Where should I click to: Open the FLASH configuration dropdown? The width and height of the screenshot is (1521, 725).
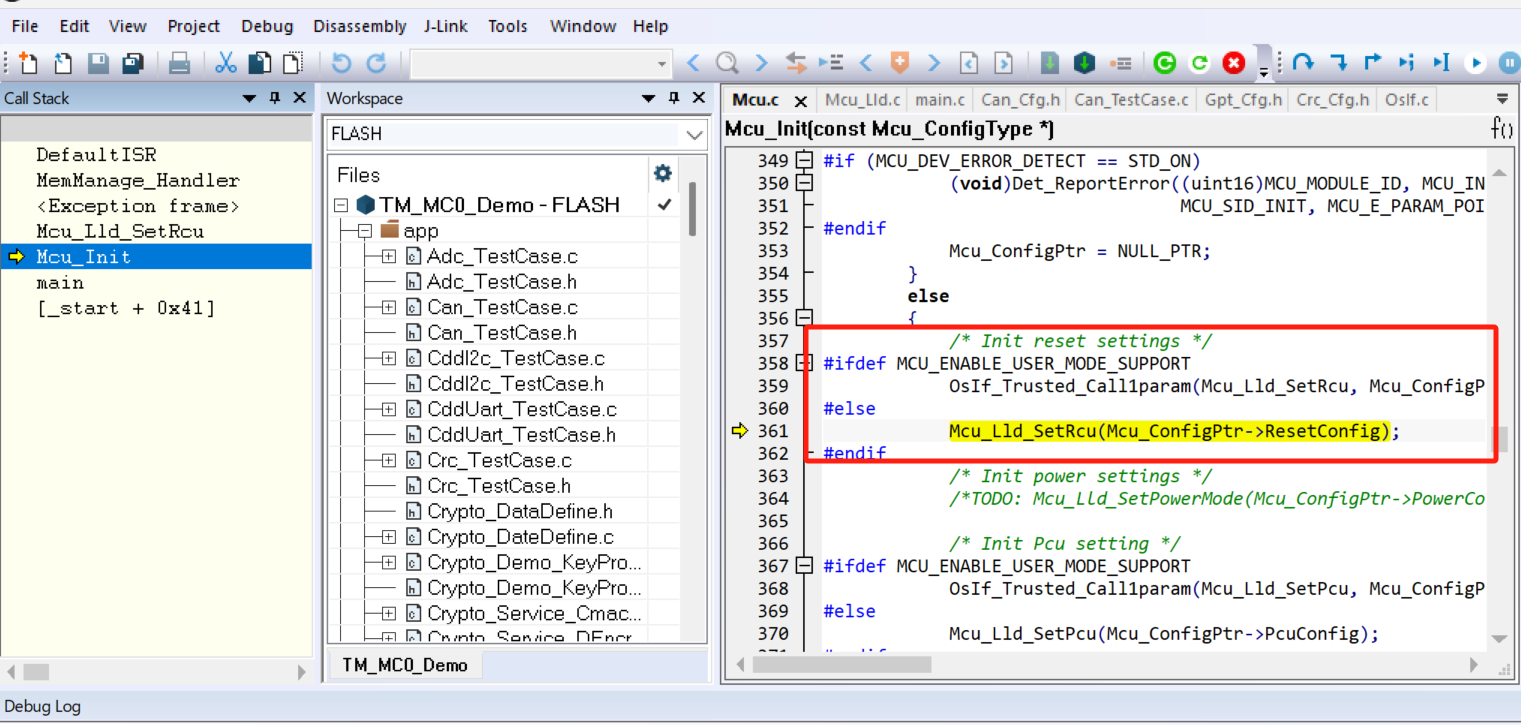(x=695, y=134)
